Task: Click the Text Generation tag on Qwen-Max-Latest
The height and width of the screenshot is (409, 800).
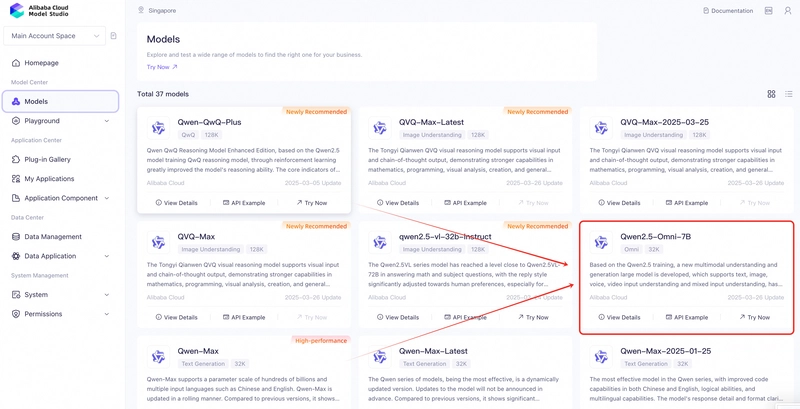Action: 424,364
